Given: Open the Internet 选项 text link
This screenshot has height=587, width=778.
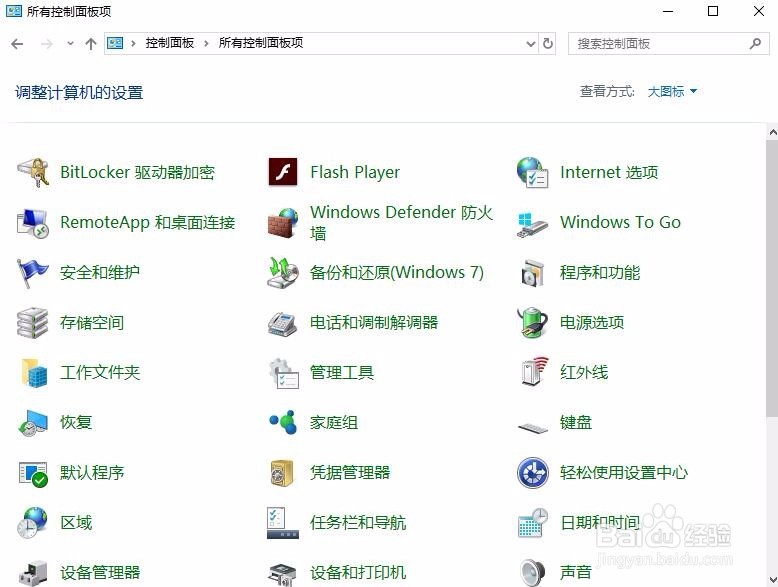Looking at the screenshot, I should [609, 172].
